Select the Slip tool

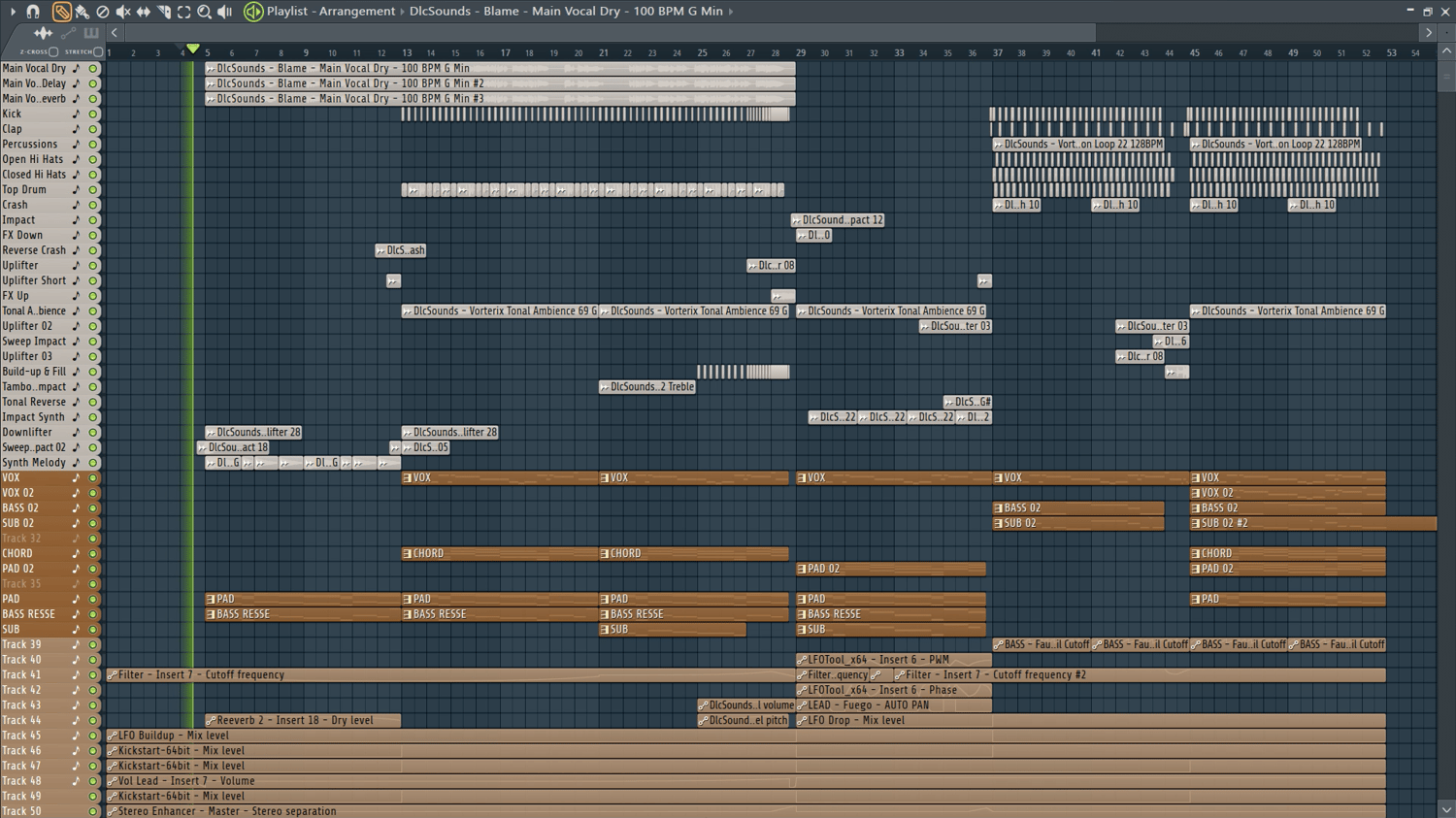(x=144, y=12)
